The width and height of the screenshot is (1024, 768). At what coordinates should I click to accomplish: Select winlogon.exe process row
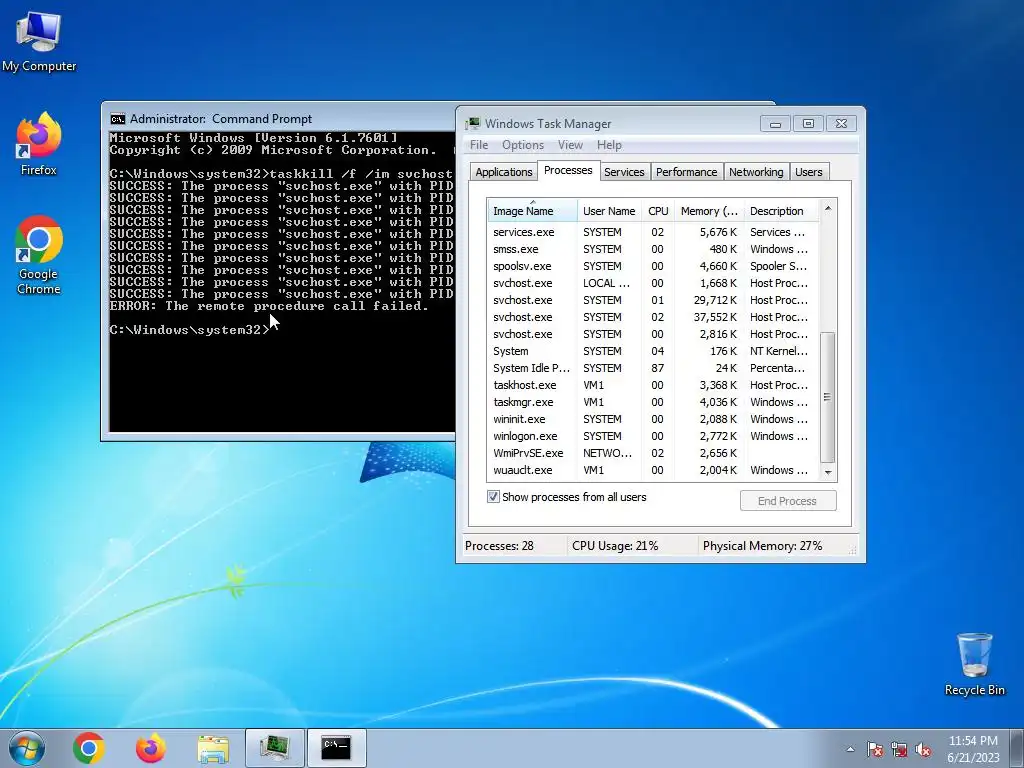click(x=652, y=436)
